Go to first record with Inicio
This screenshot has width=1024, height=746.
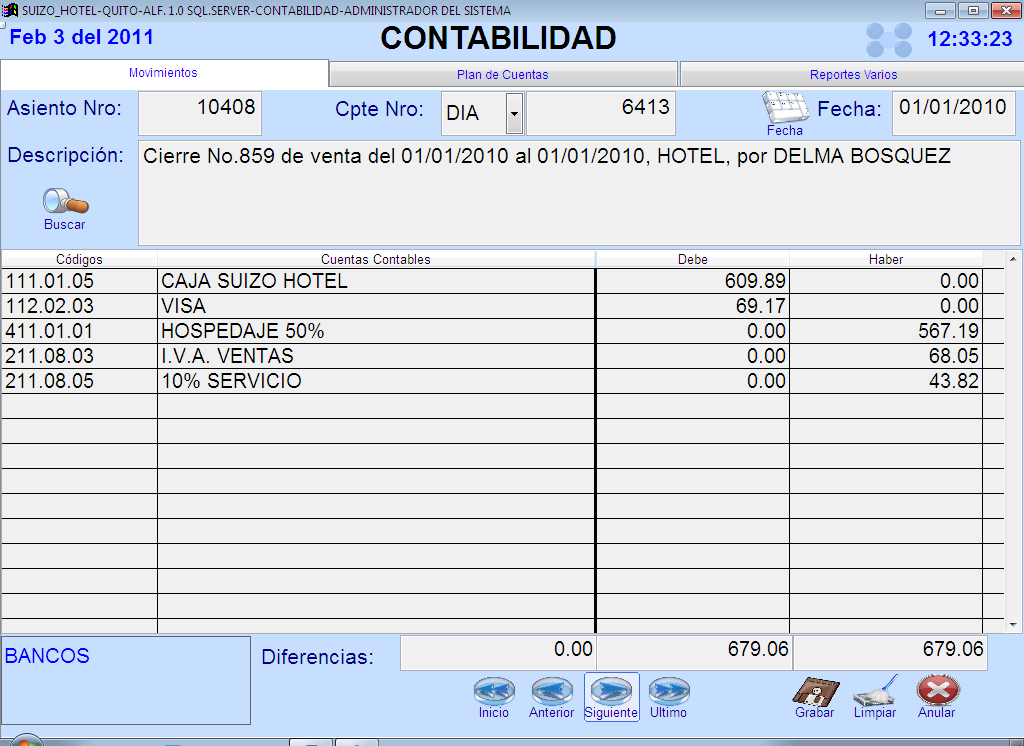pyautogui.click(x=494, y=692)
